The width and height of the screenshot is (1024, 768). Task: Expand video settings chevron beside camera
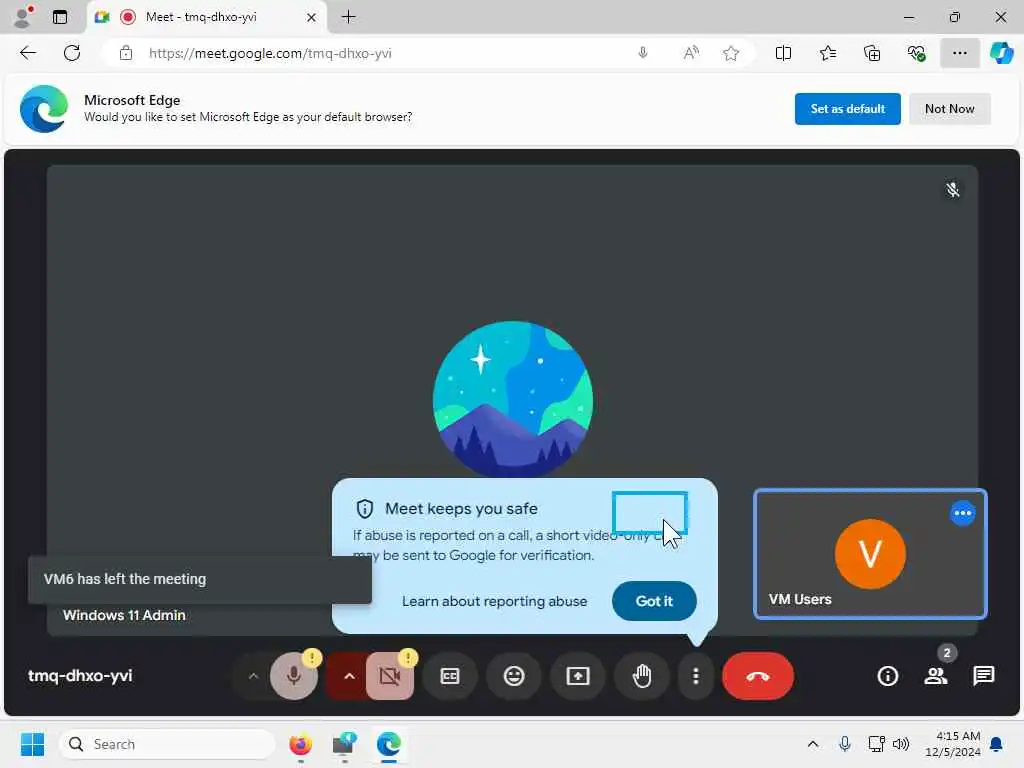[349, 676]
